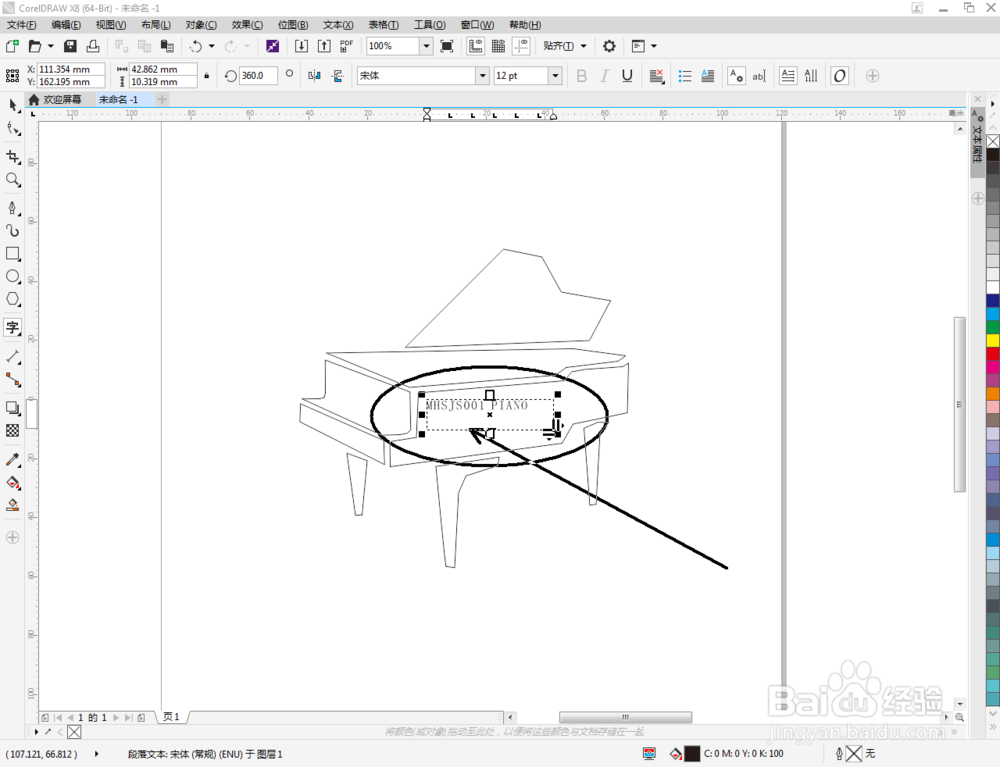
Task: Select the Zoom tool in toolbox
Action: [x=12, y=179]
